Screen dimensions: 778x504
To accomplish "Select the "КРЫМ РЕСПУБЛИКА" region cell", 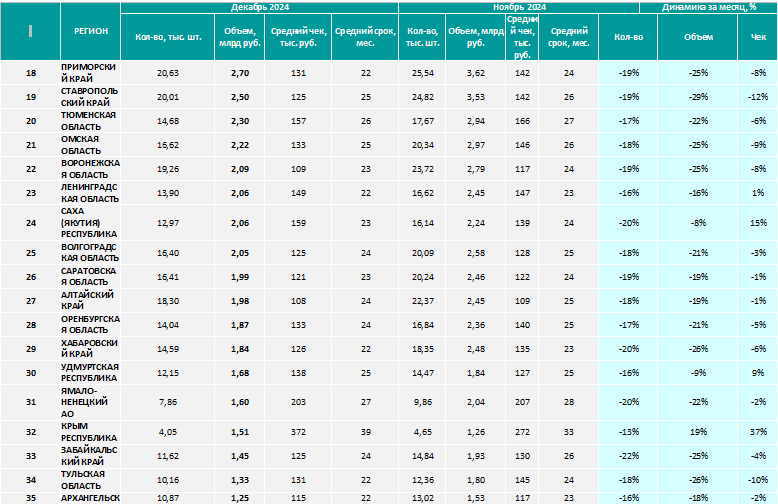I will 91,432.
